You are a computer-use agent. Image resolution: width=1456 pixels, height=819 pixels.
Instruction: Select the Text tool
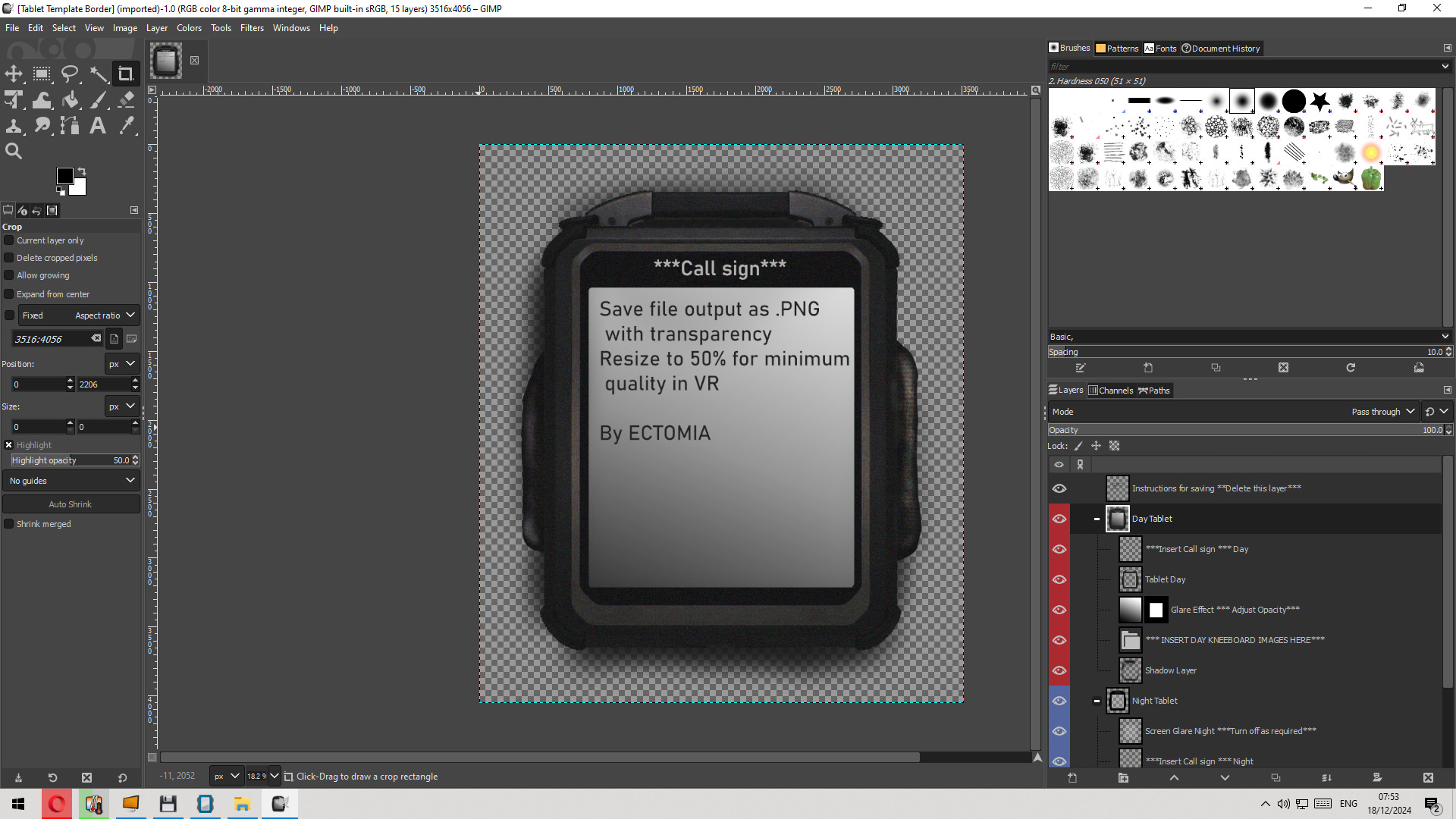point(98,126)
